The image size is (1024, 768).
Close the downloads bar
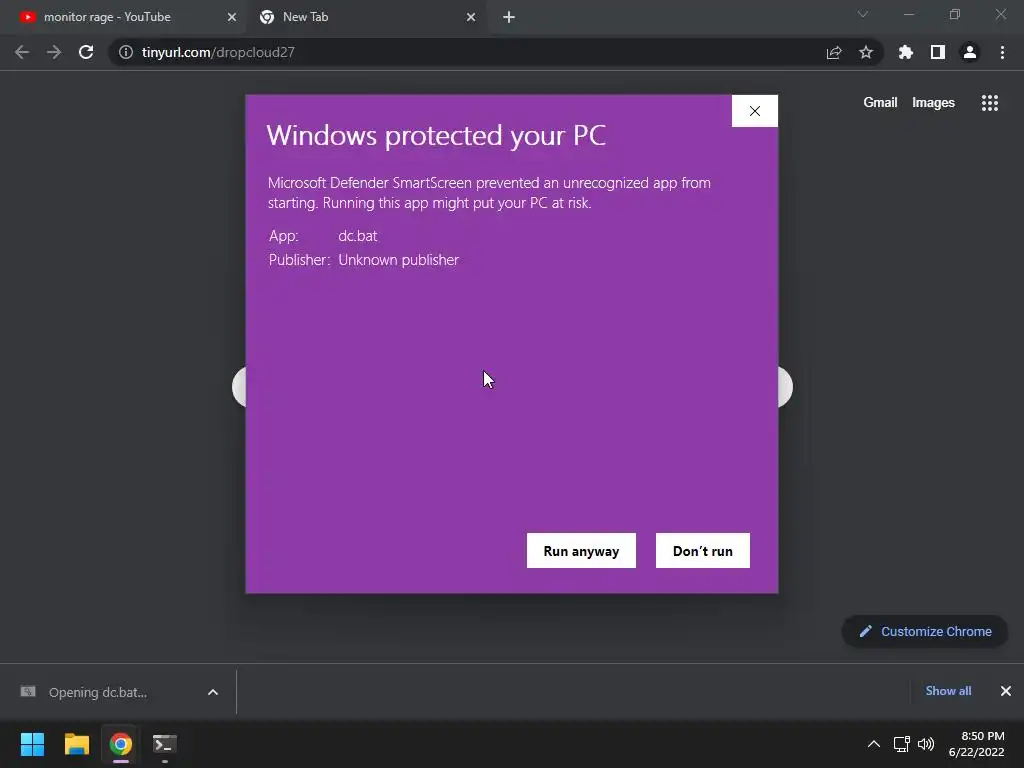pos(1006,691)
